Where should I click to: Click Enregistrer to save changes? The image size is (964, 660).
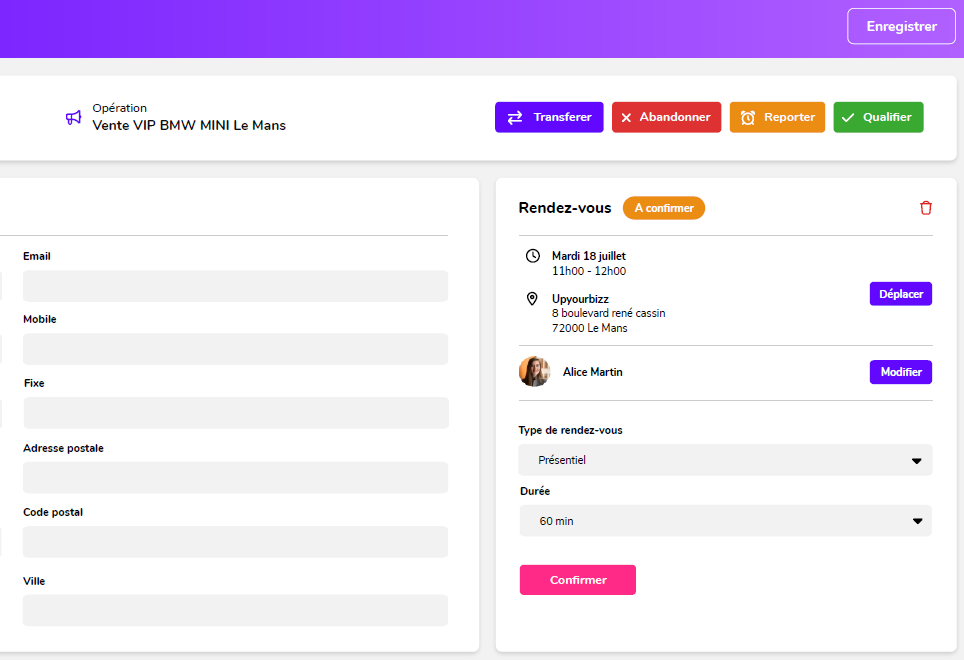pyautogui.click(x=901, y=26)
